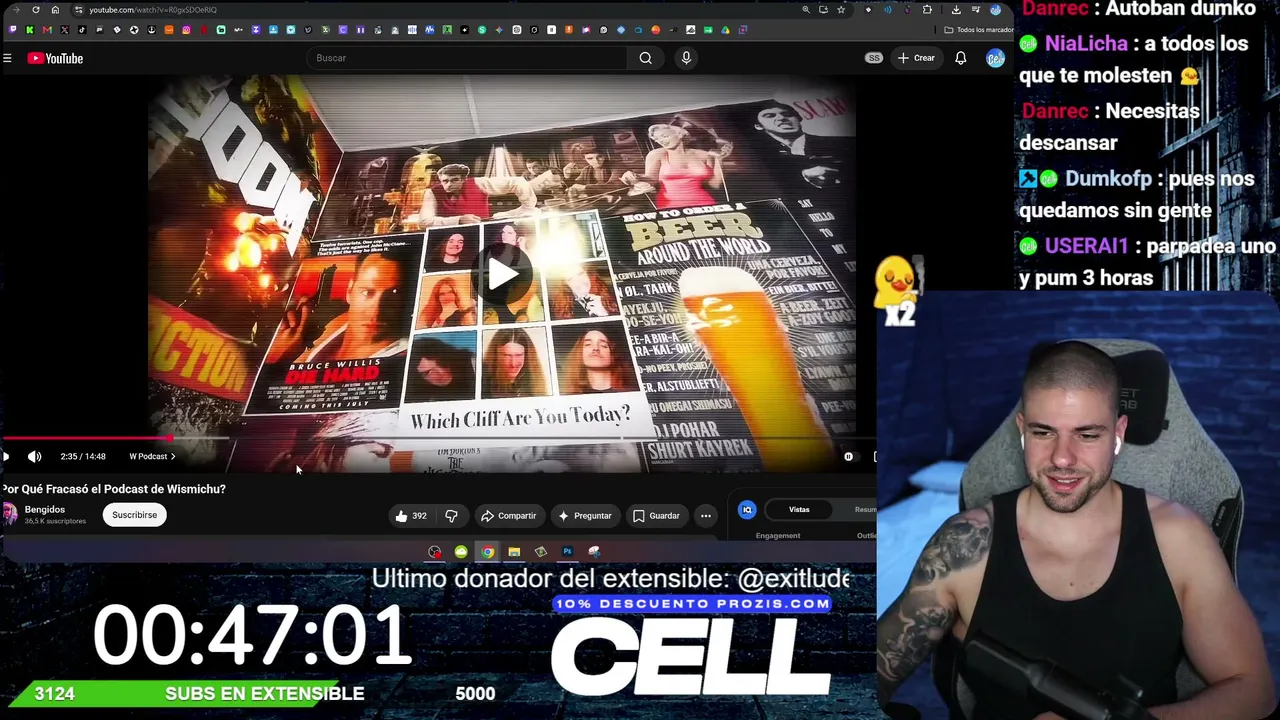Image resolution: width=1280 pixels, height=720 pixels.
Task: Select the Engagement tab
Action: pos(778,536)
